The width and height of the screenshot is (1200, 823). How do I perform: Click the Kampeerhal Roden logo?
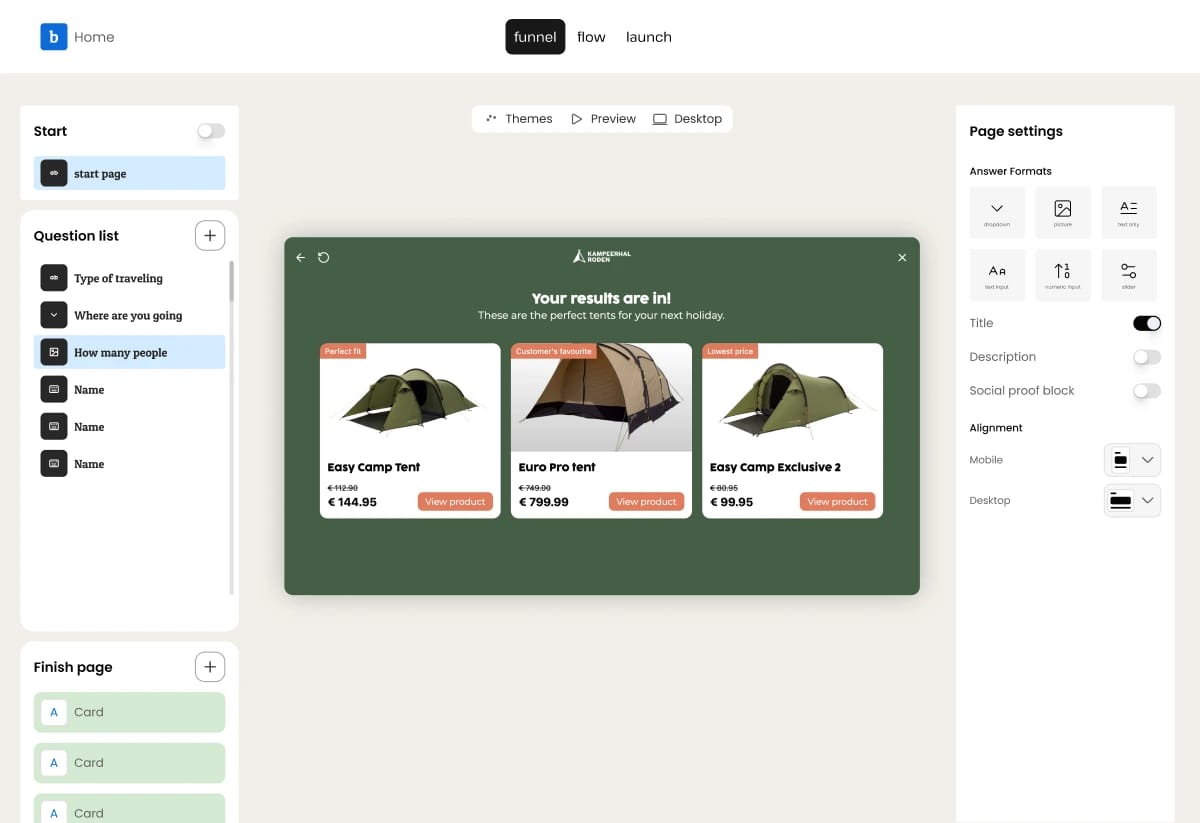[602, 257]
